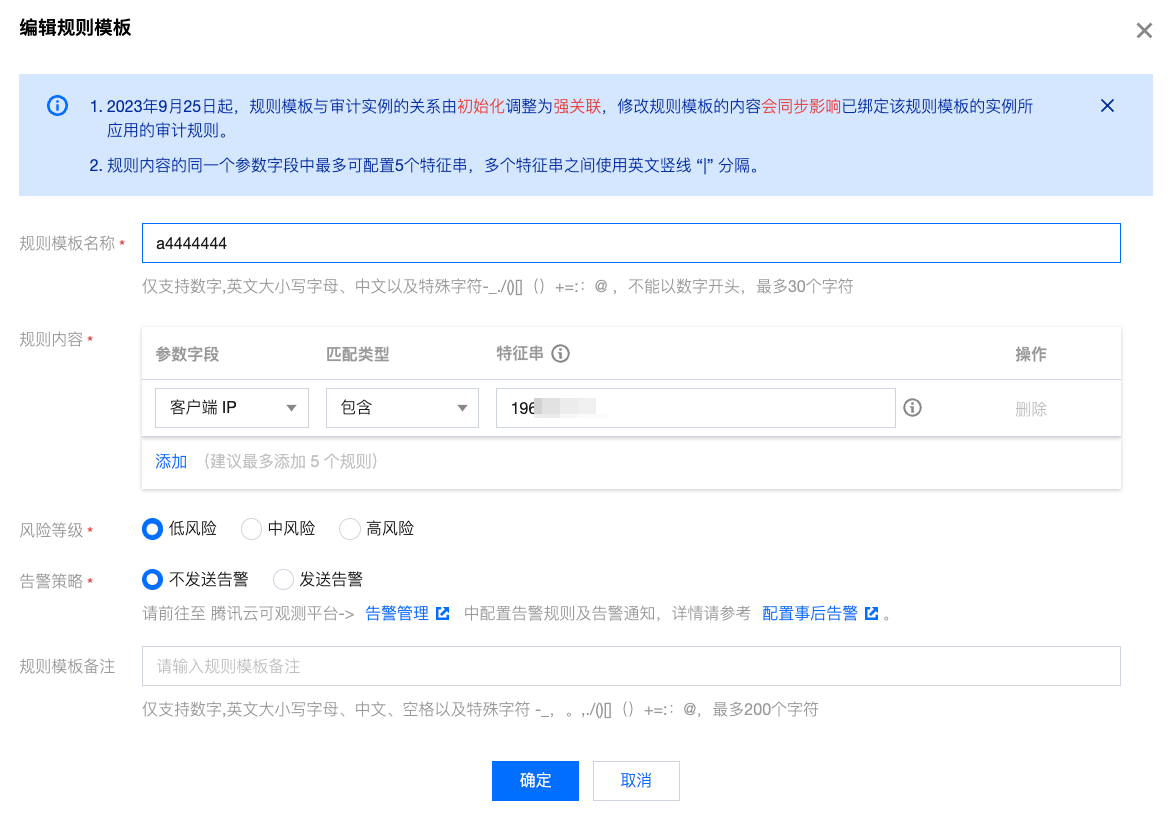Open external link icon after 告警管理
Viewport: 1168px width, 814px height.
coord(442,613)
